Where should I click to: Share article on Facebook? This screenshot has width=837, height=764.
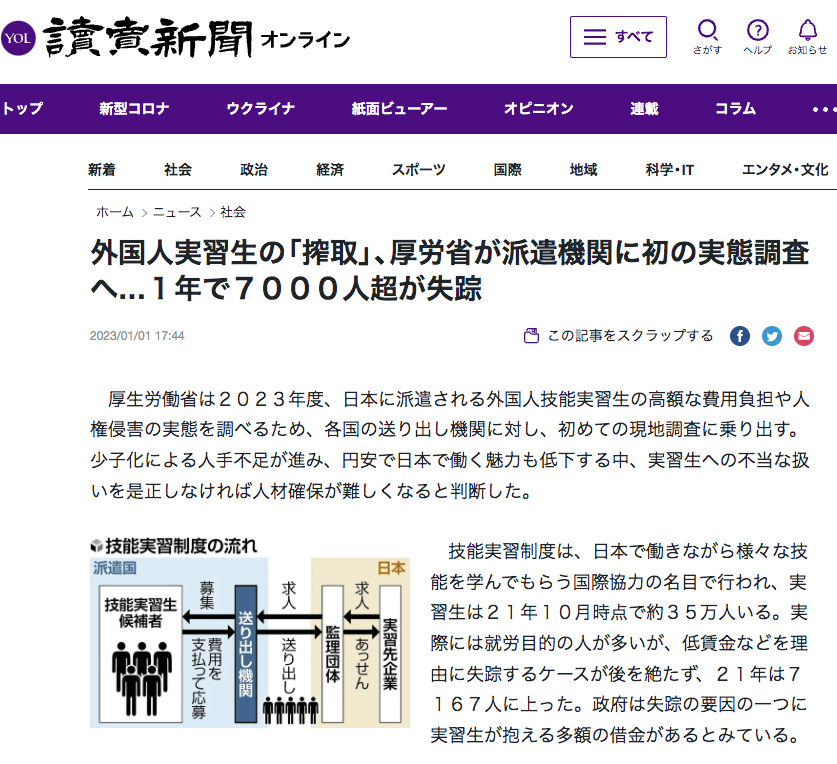tap(740, 336)
